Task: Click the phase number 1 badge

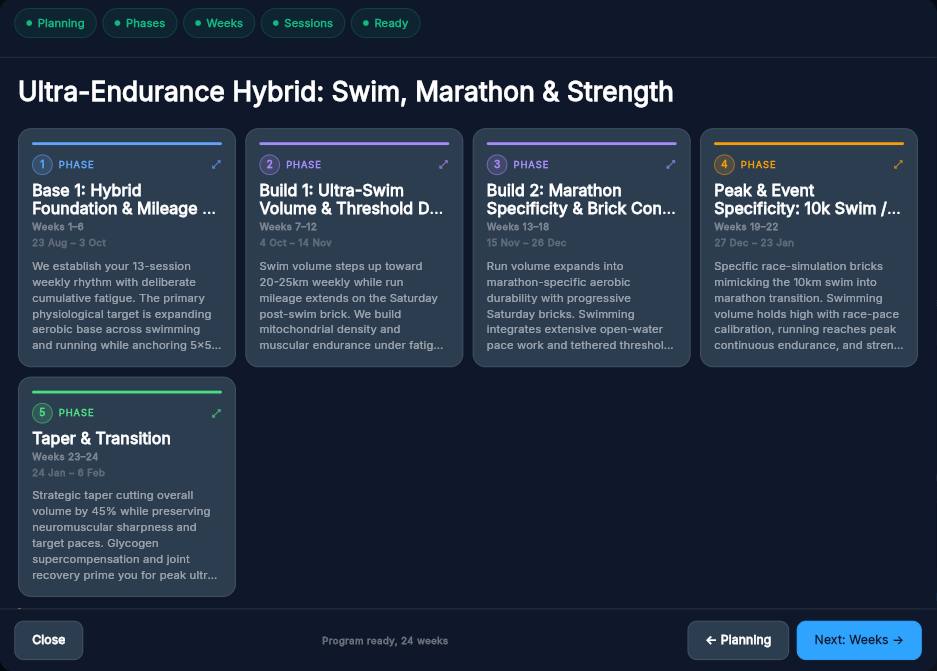Action: [42, 164]
